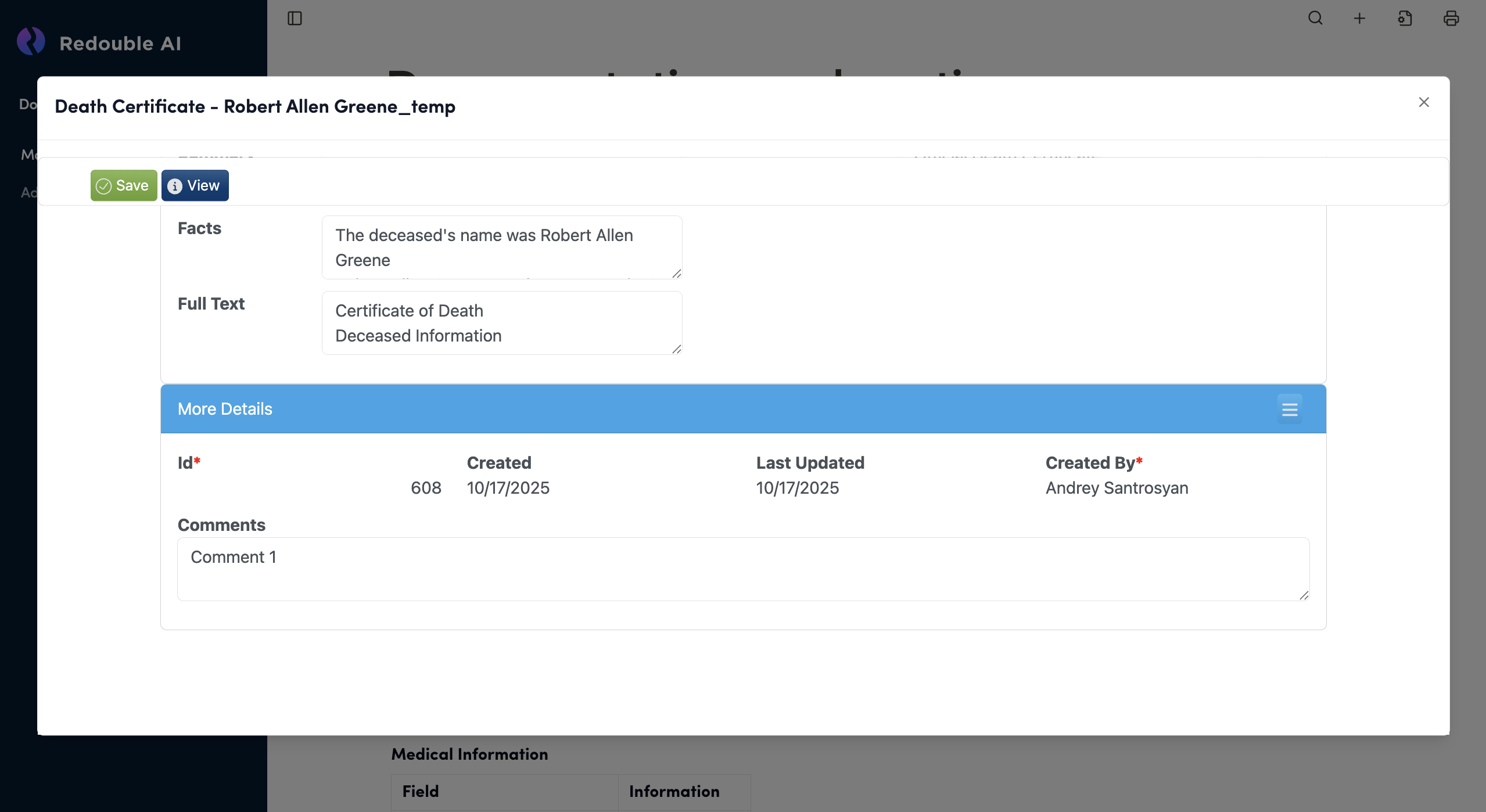Click Created By Andrey Santrosyan
The image size is (1486, 812).
(1117, 488)
